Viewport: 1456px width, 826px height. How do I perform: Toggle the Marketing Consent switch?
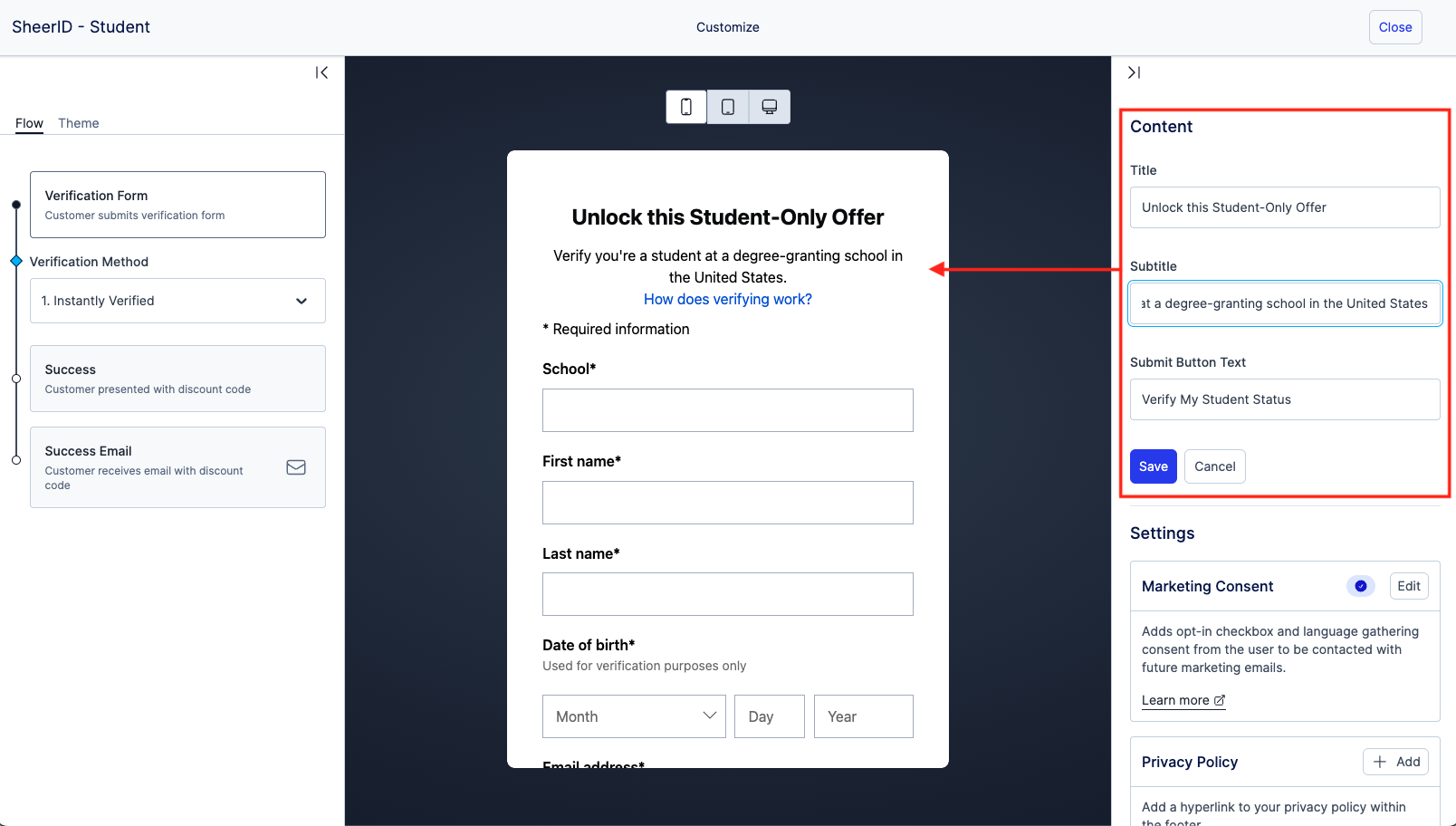click(1360, 586)
